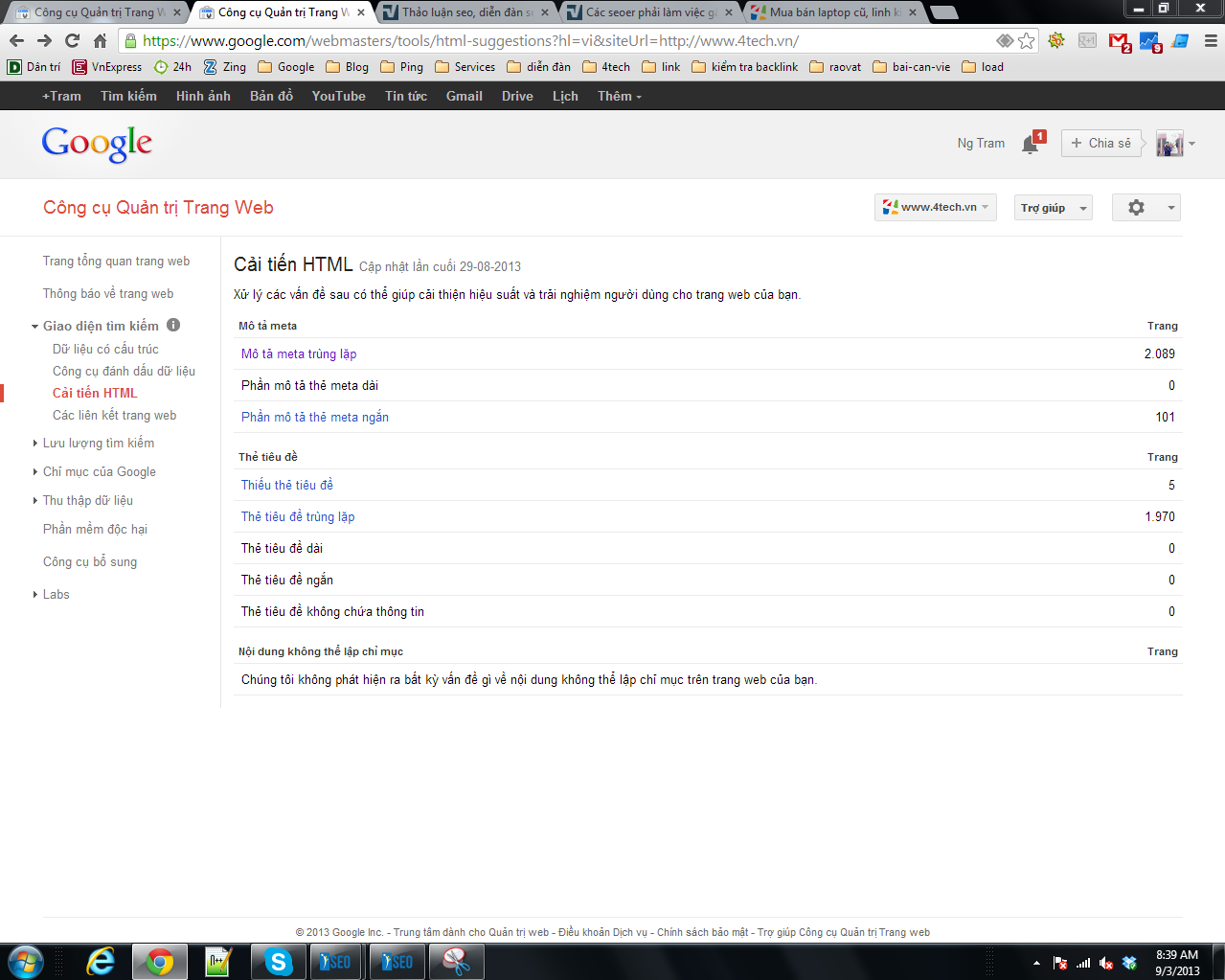Open the Gmail extension icon in toolbar

(x=1119, y=41)
